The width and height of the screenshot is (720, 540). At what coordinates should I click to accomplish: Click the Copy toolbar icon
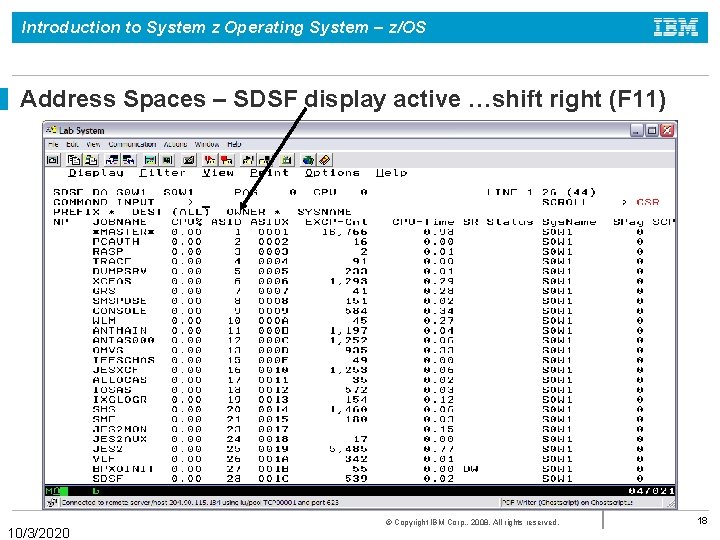[73, 160]
